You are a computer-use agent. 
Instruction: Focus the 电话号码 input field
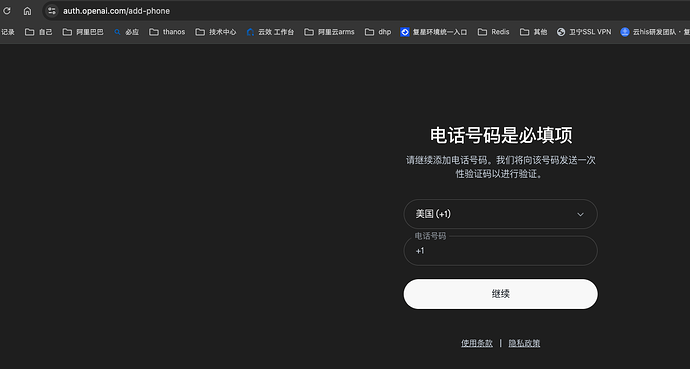tap(500, 251)
